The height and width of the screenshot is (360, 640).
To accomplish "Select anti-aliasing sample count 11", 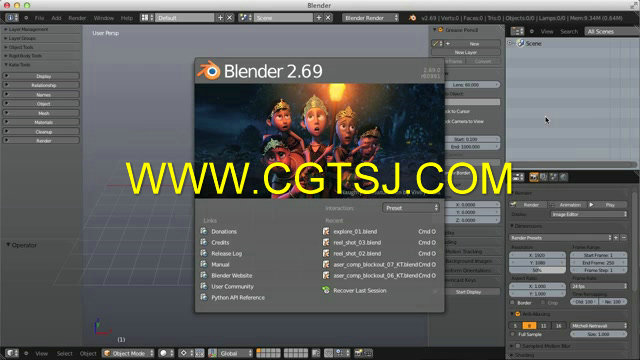I will click(x=543, y=325).
